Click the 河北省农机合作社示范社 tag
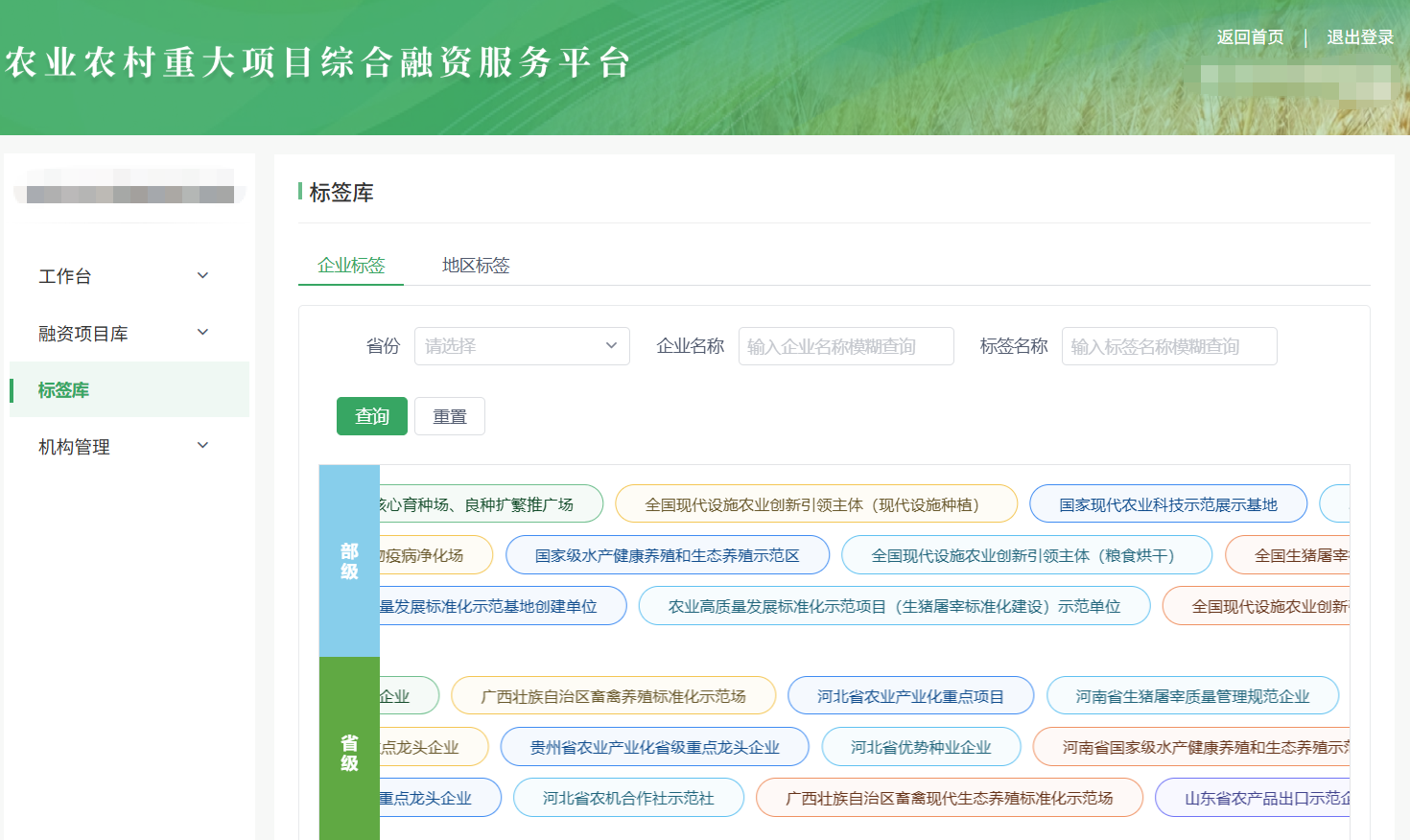This screenshot has height=840, width=1410. 628,798
